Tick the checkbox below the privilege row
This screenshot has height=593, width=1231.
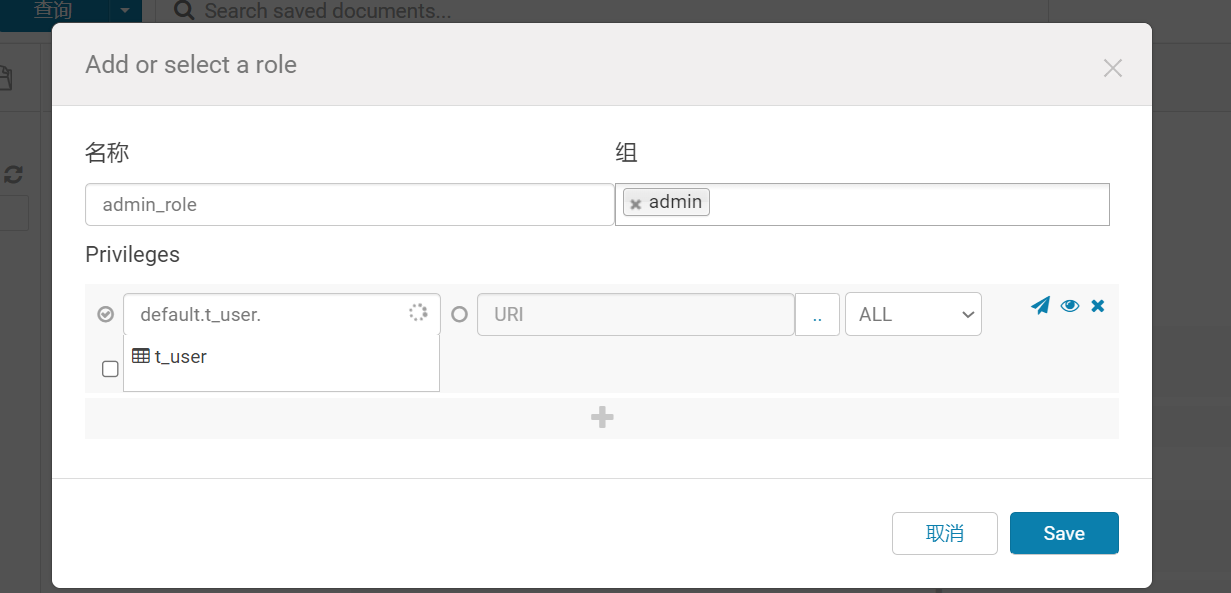[110, 369]
